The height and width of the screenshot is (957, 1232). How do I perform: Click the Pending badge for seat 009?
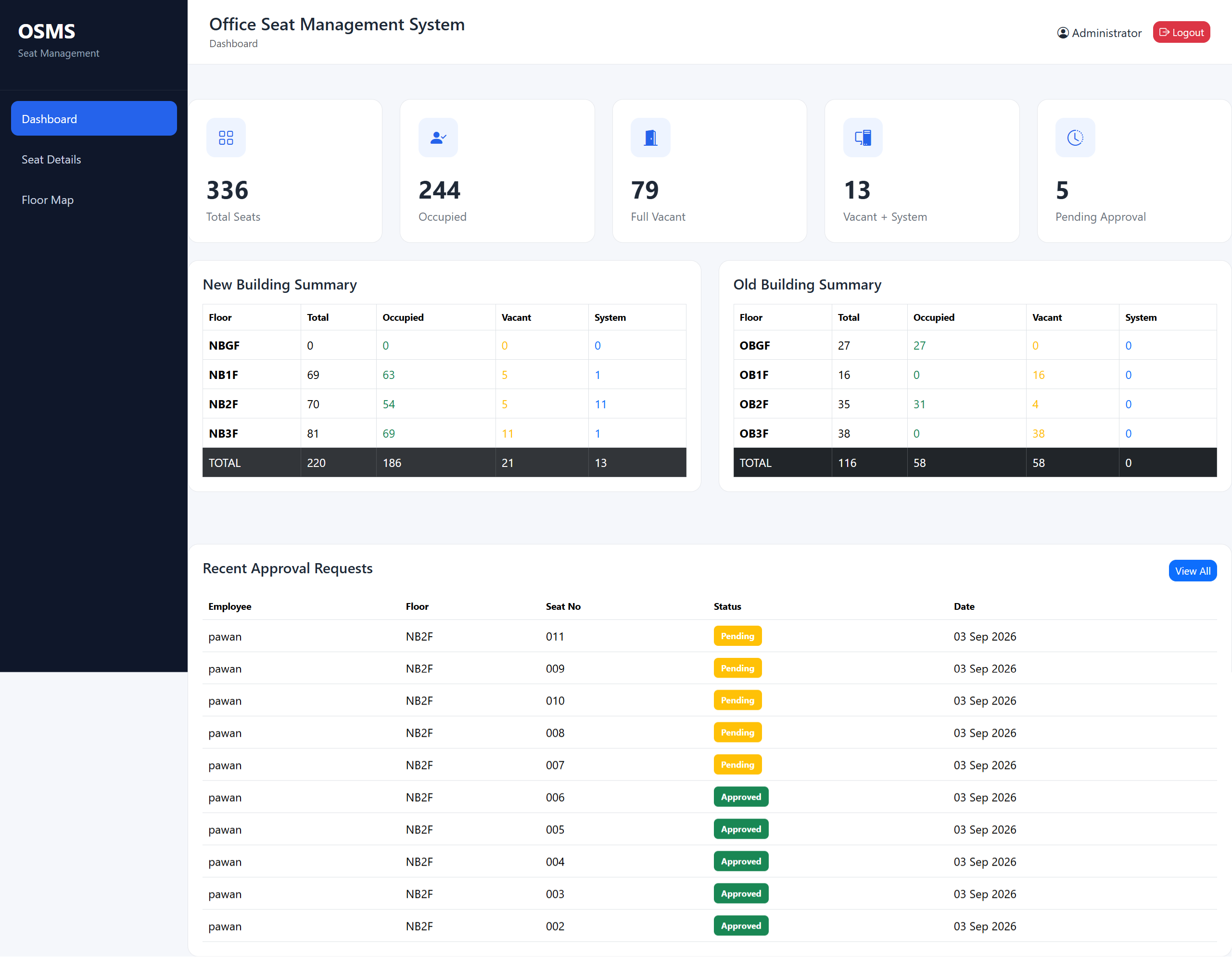[x=737, y=668]
